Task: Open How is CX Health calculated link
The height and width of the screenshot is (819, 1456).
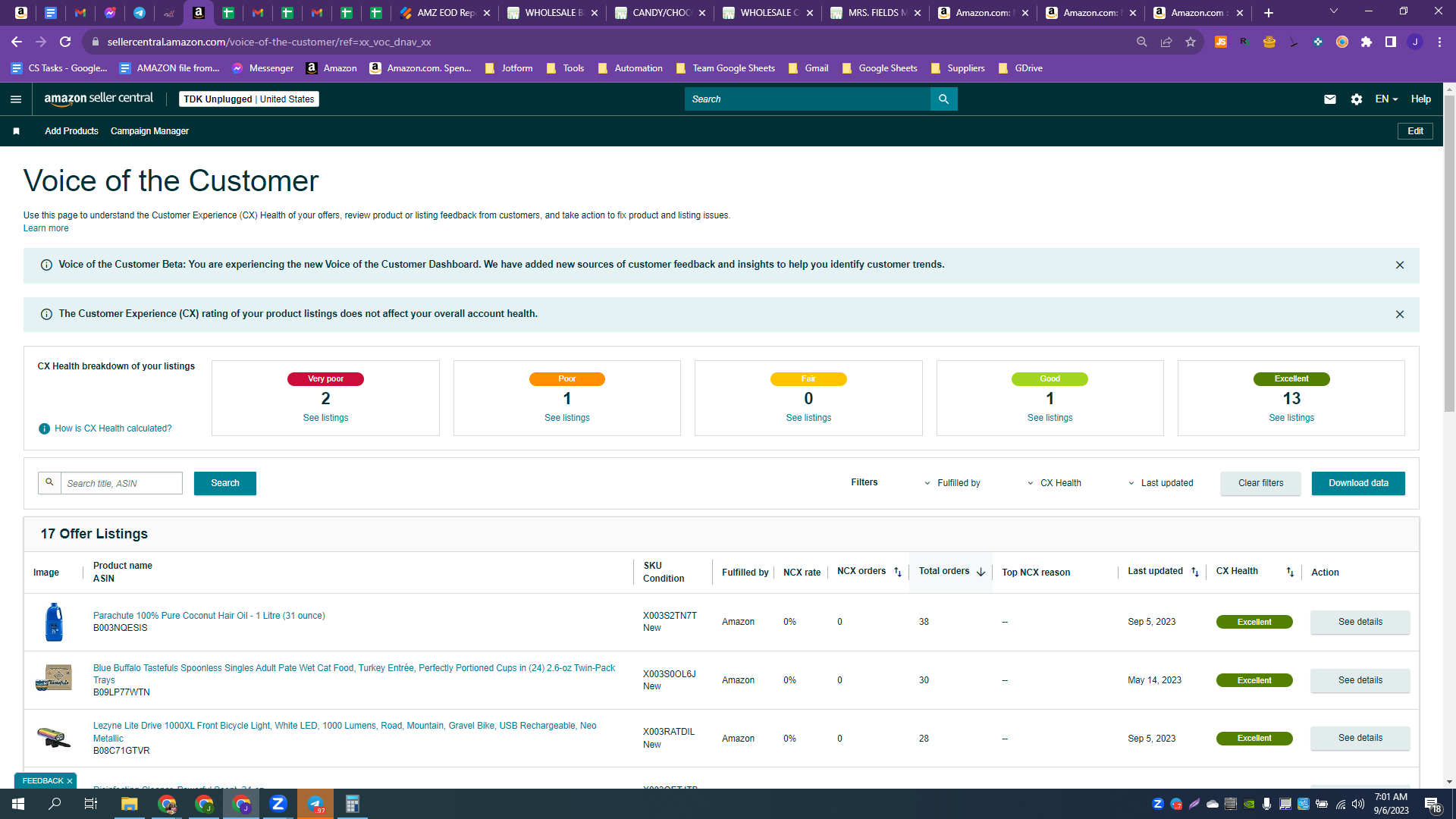Action: click(x=113, y=429)
